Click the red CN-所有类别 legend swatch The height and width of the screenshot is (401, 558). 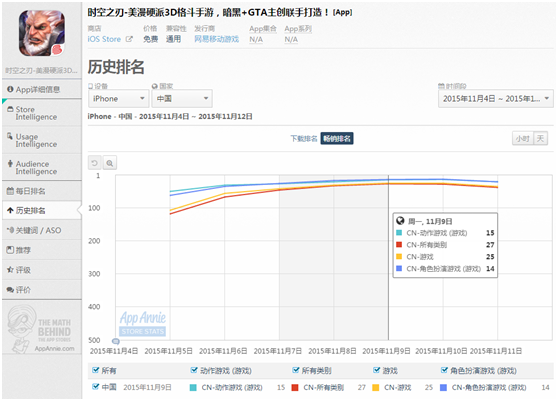(x=295, y=387)
